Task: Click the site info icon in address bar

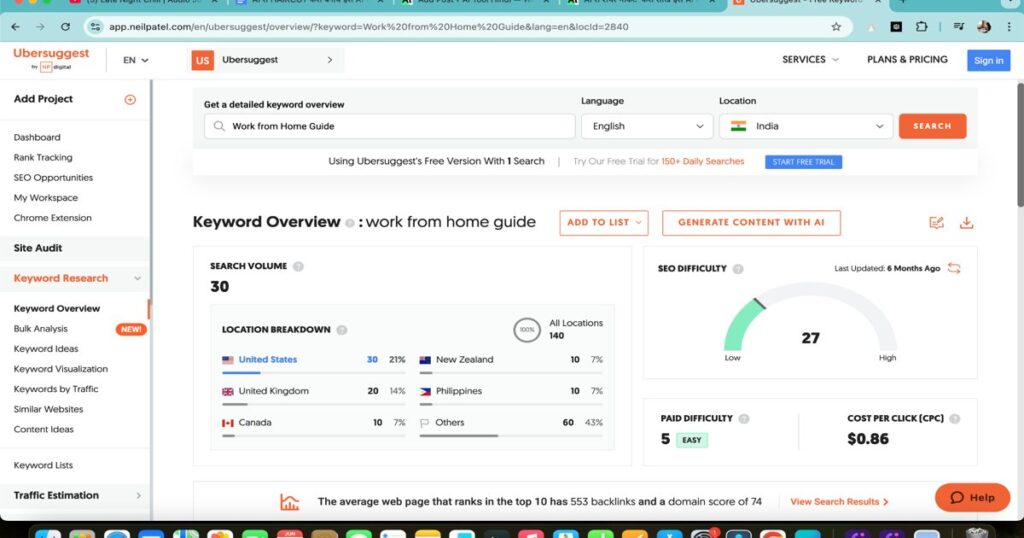Action: coord(95,27)
